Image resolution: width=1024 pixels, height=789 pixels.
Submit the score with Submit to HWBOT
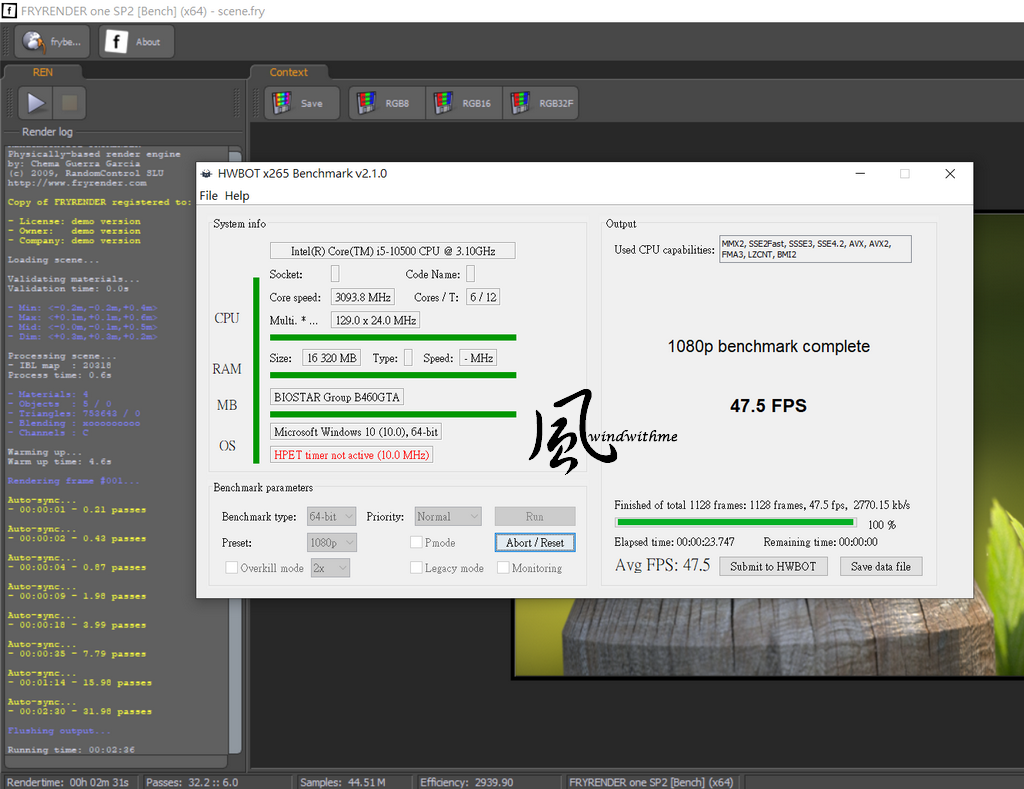(x=773, y=566)
